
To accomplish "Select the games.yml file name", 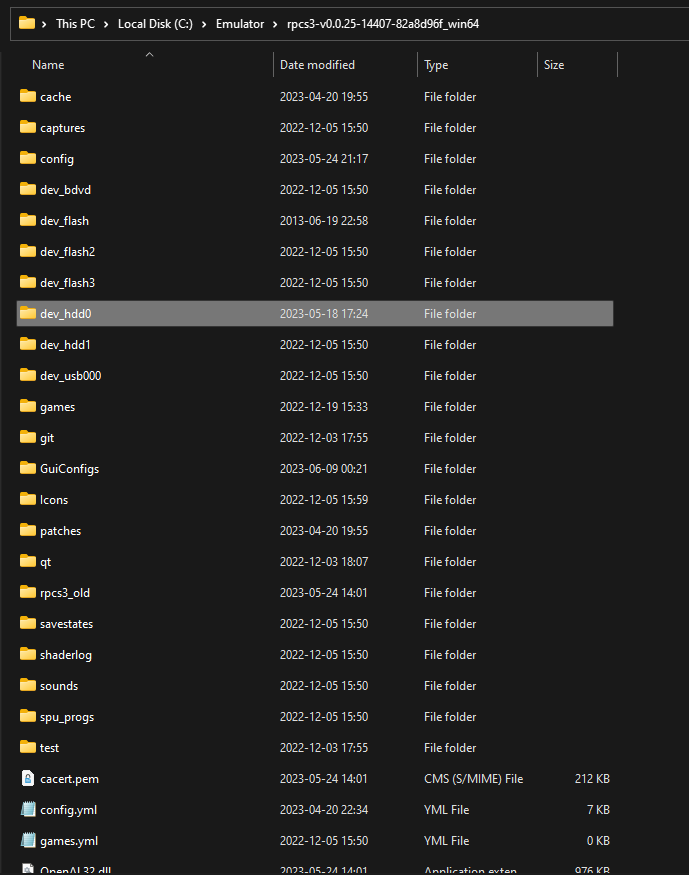I will tap(69, 841).
